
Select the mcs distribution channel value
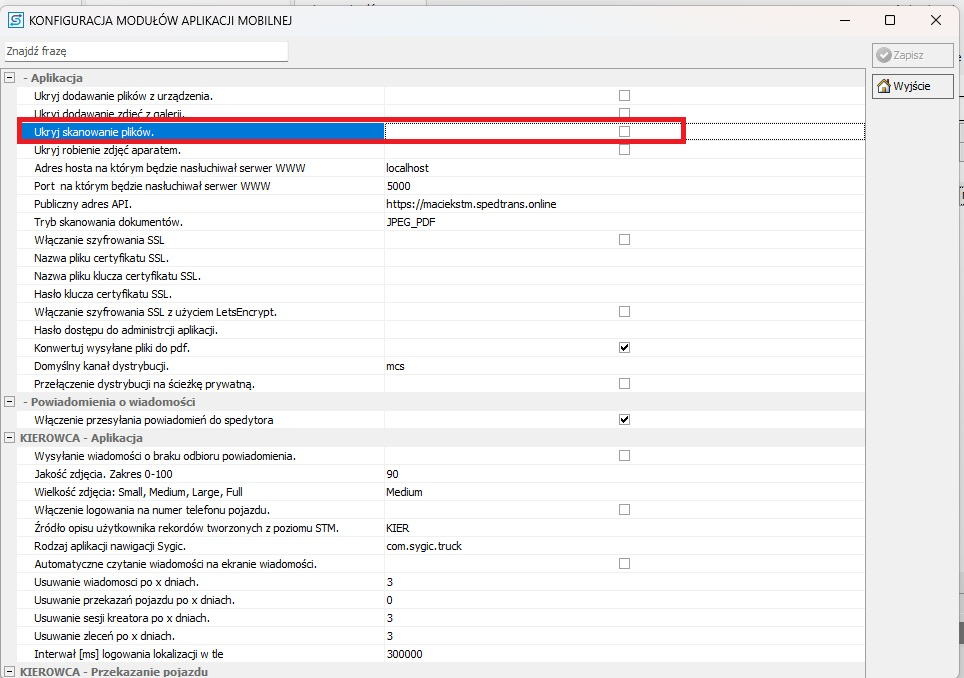click(x=395, y=366)
